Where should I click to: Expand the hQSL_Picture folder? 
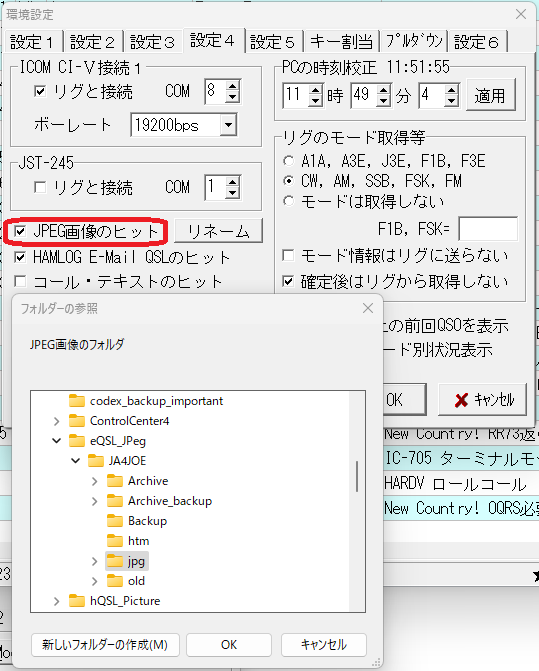[56, 601]
